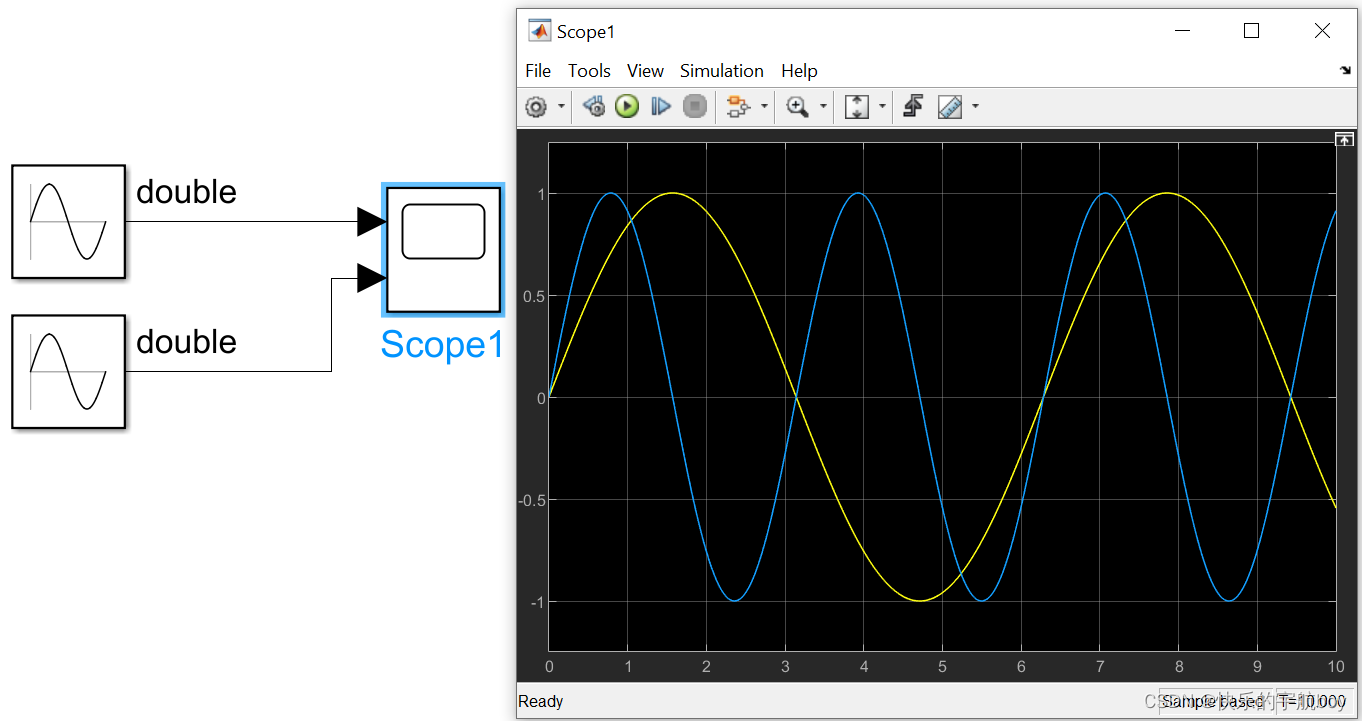Click the T=10.000 status bar field

pyautogui.click(x=1310, y=701)
